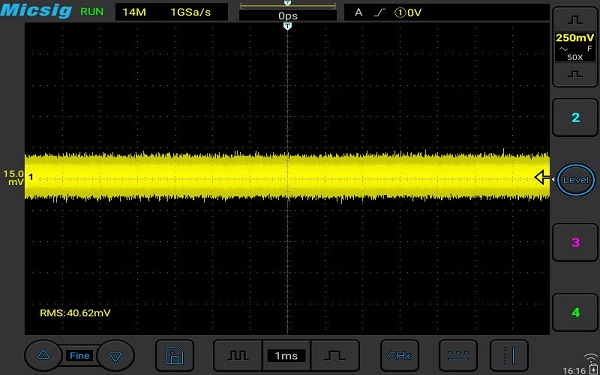The height and width of the screenshot is (375, 600).
Task: Open the CHx channel selection button
Action: tap(399, 356)
